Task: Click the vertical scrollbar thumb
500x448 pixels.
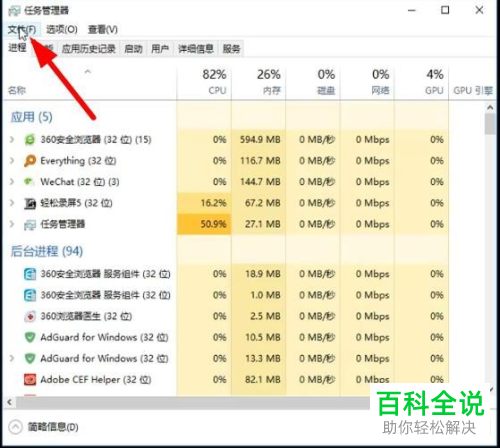Action: 490,124
